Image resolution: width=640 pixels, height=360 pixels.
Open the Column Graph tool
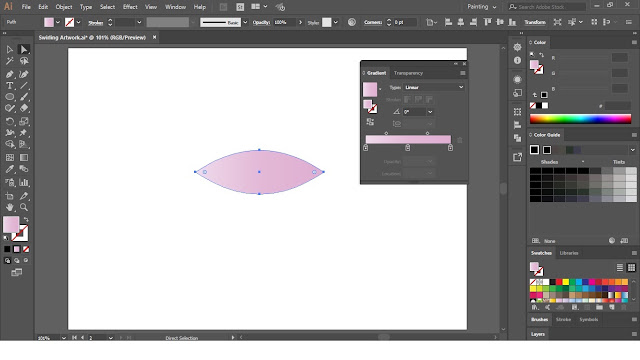24,182
